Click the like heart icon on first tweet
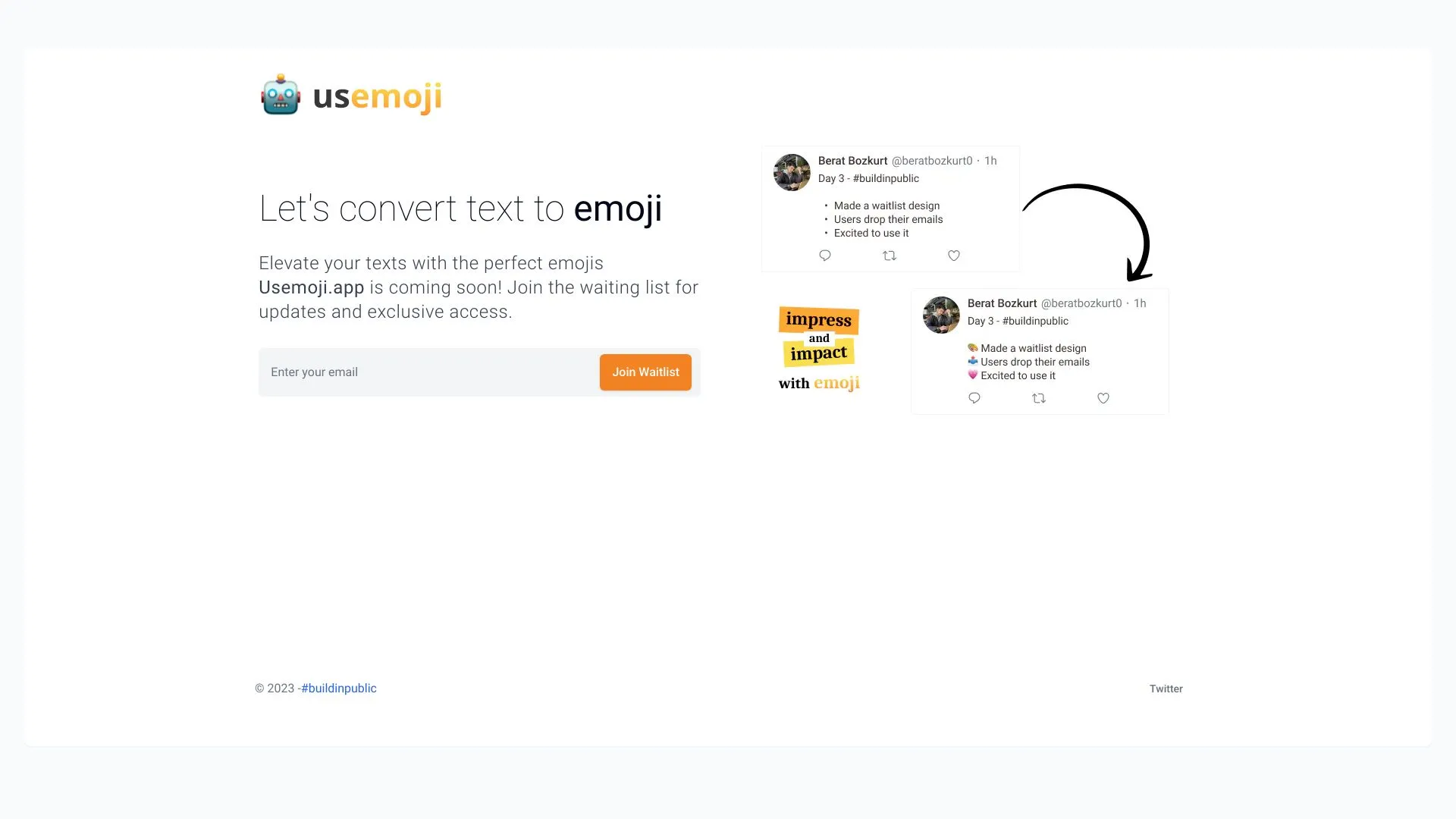The image size is (1456, 819). pos(952,256)
